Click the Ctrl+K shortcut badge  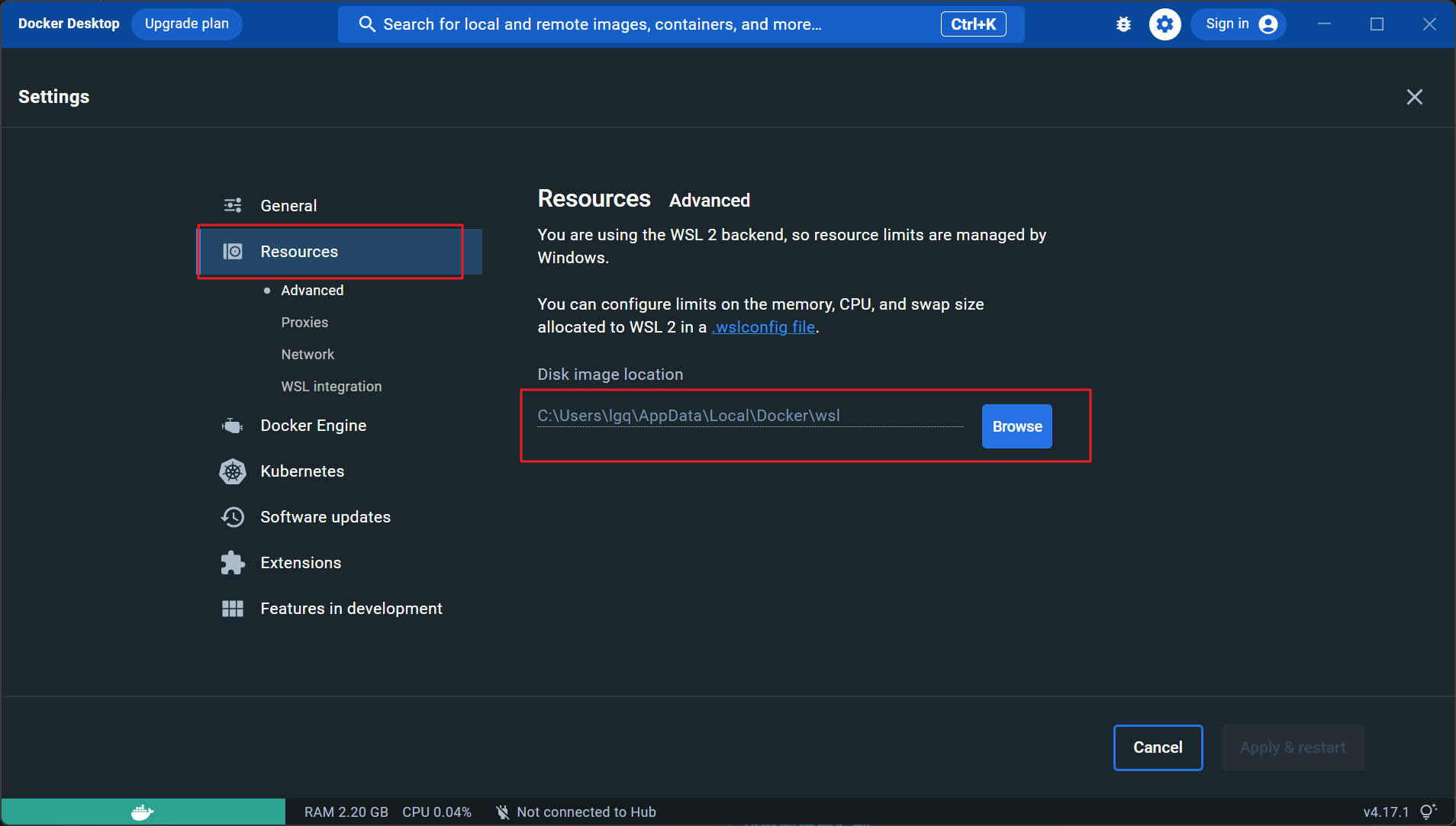(x=973, y=24)
